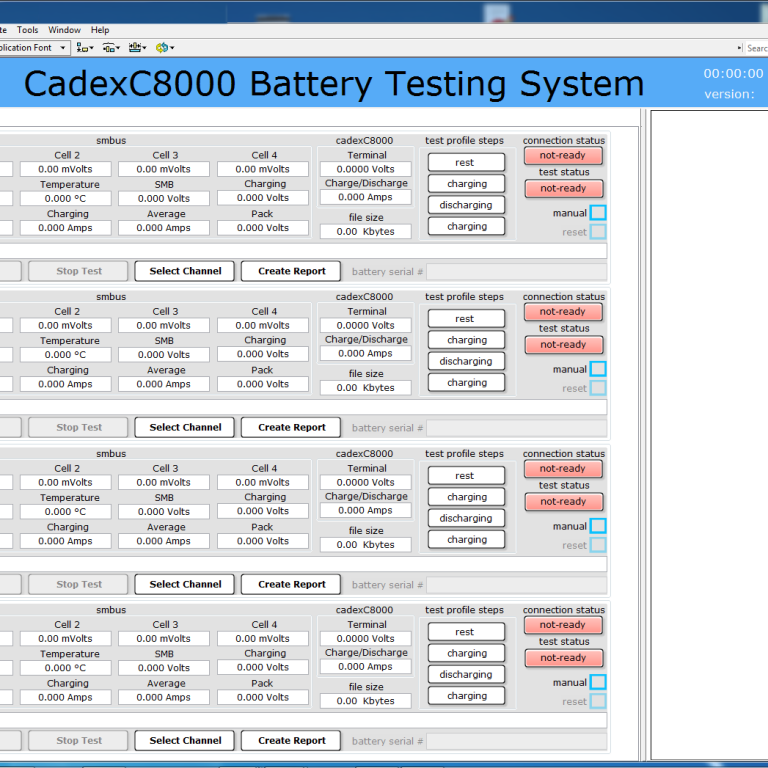Click Create Report in the second channel
This screenshot has height=768, width=768.
coord(291,427)
